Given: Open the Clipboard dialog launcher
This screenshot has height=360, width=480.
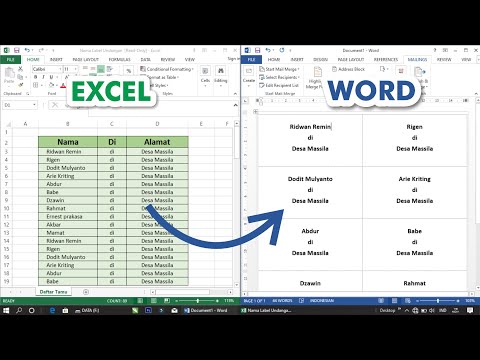Looking at the screenshot, I should tap(28, 94).
